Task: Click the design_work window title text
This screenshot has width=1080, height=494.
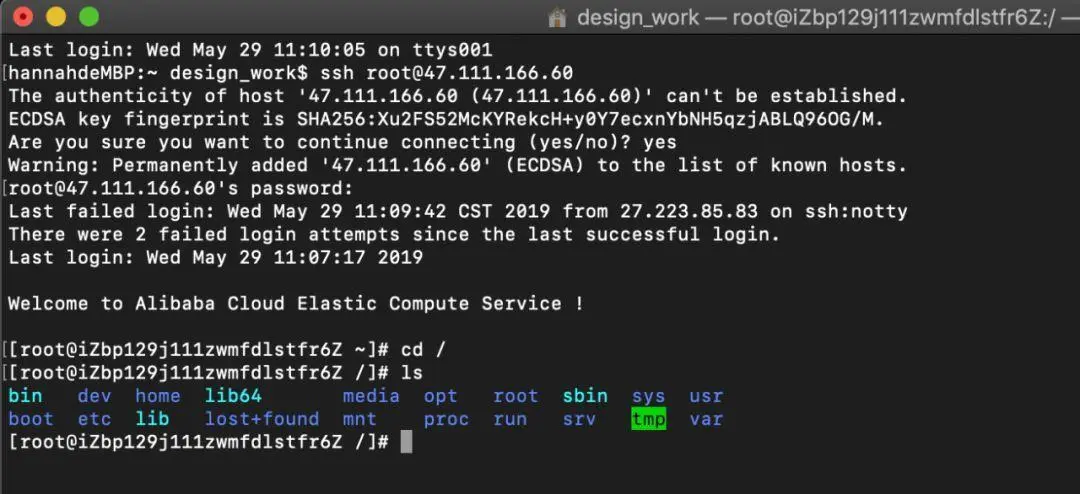Action: (x=638, y=17)
